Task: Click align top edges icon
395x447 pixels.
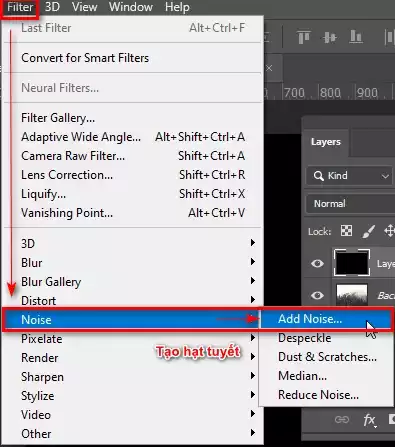Action: [x=303, y=37]
